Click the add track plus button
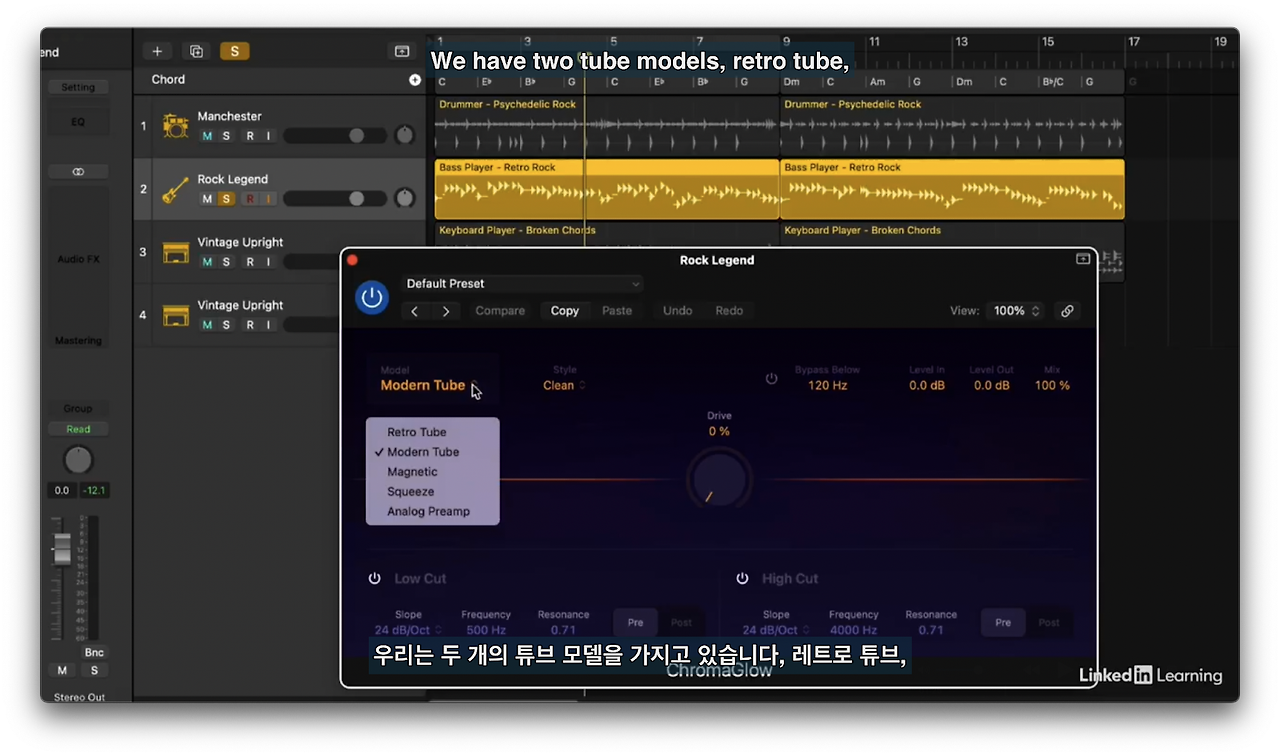 click(157, 51)
